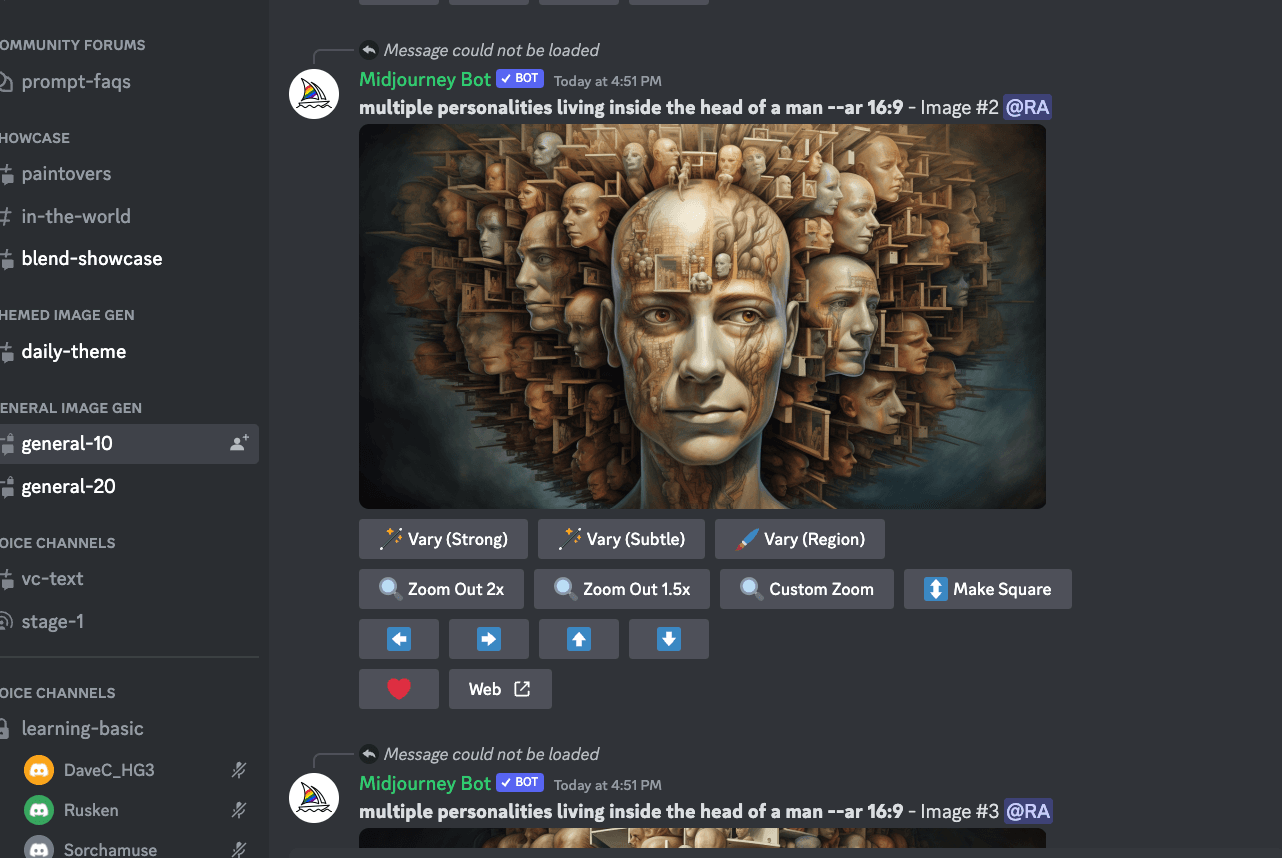Click the muted mic icon beside Rusken
Viewport: 1282px width, 858px height.
pyautogui.click(x=239, y=810)
